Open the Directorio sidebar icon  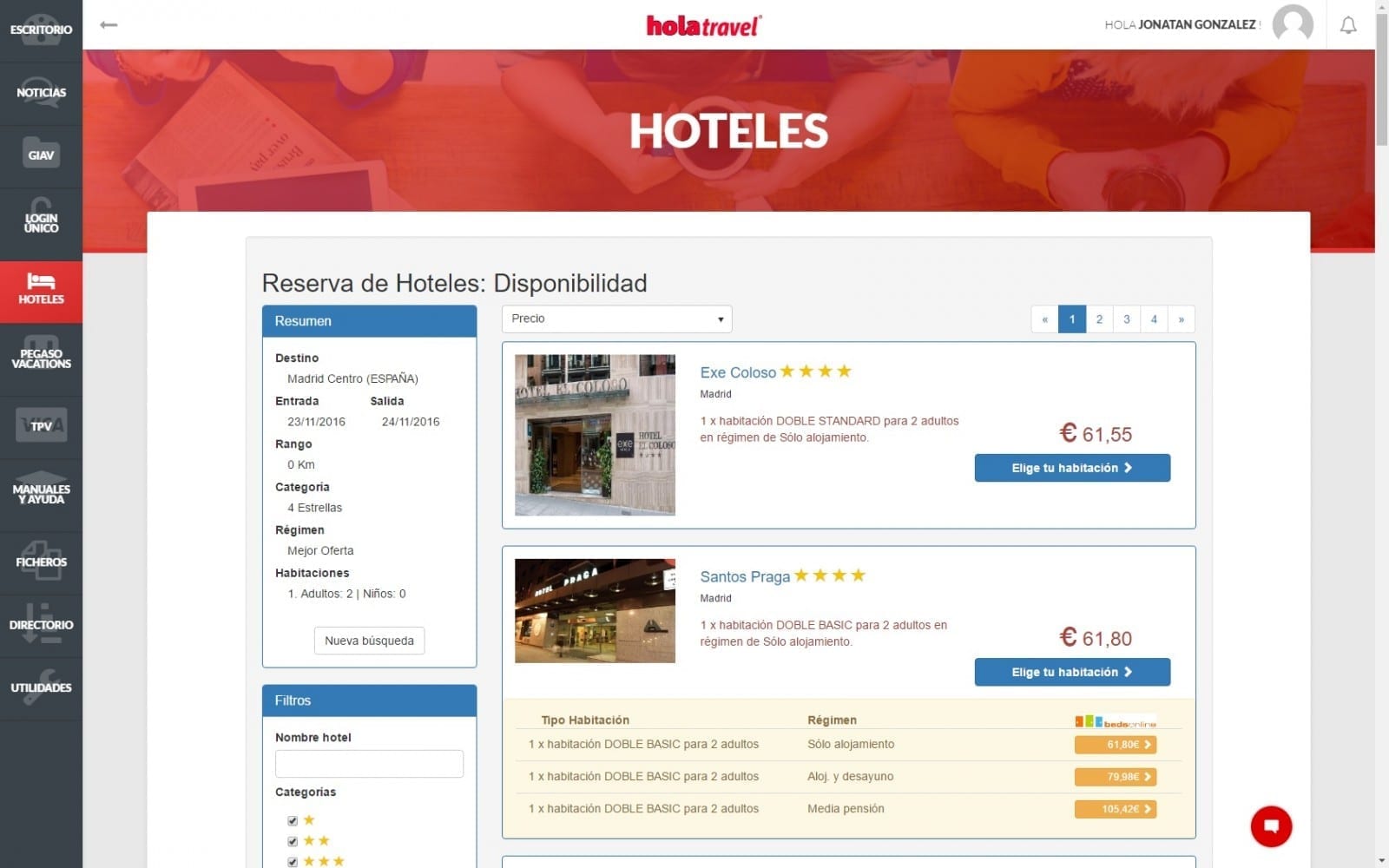point(41,624)
